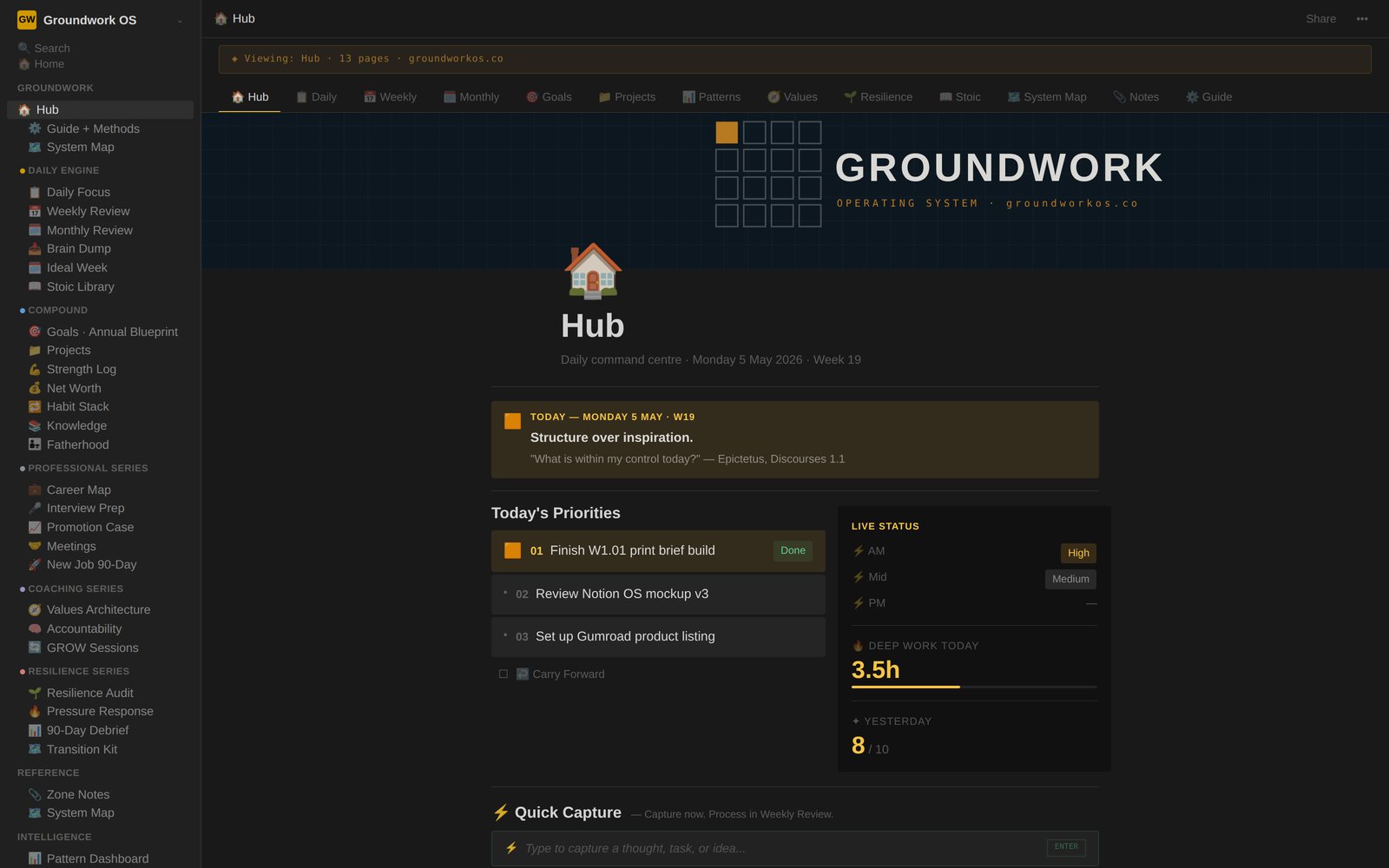Image resolution: width=1389 pixels, height=868 pixels.
Task: Switch to the Patterns tab
Action: (711, 96)
